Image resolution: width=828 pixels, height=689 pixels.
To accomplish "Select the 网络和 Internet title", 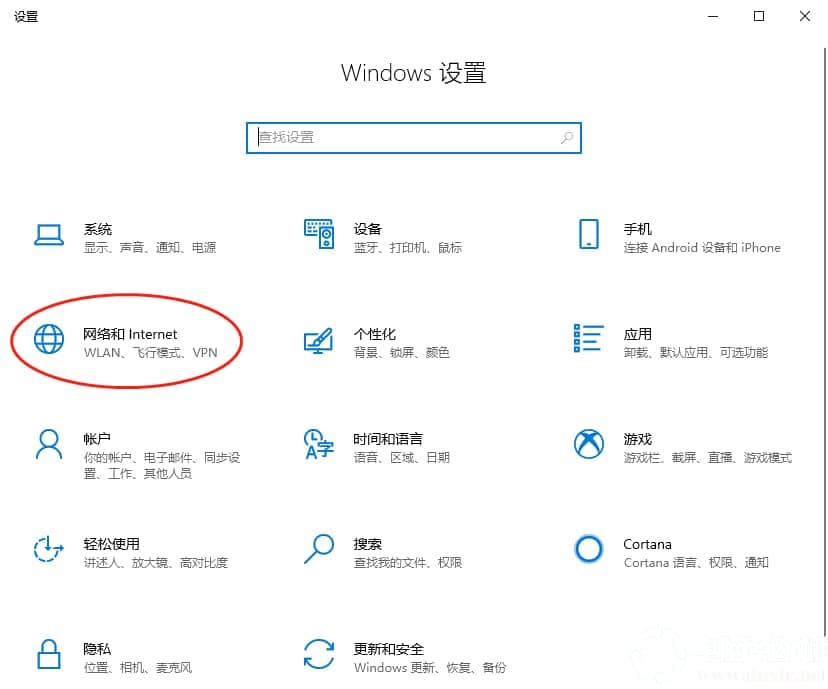I will click(130, 334).
